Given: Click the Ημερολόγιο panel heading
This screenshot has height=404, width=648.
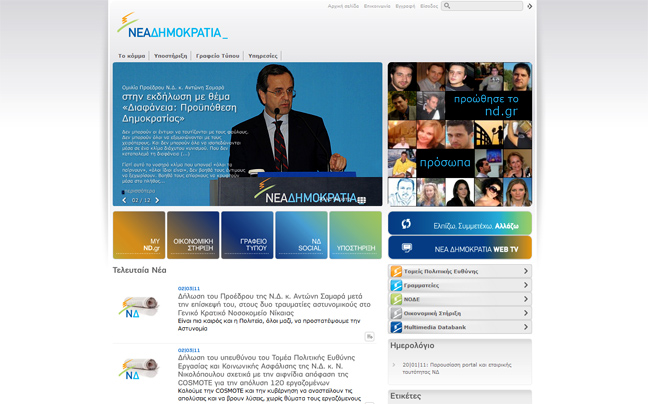Looking at the screenshot, I should point(412,345).
